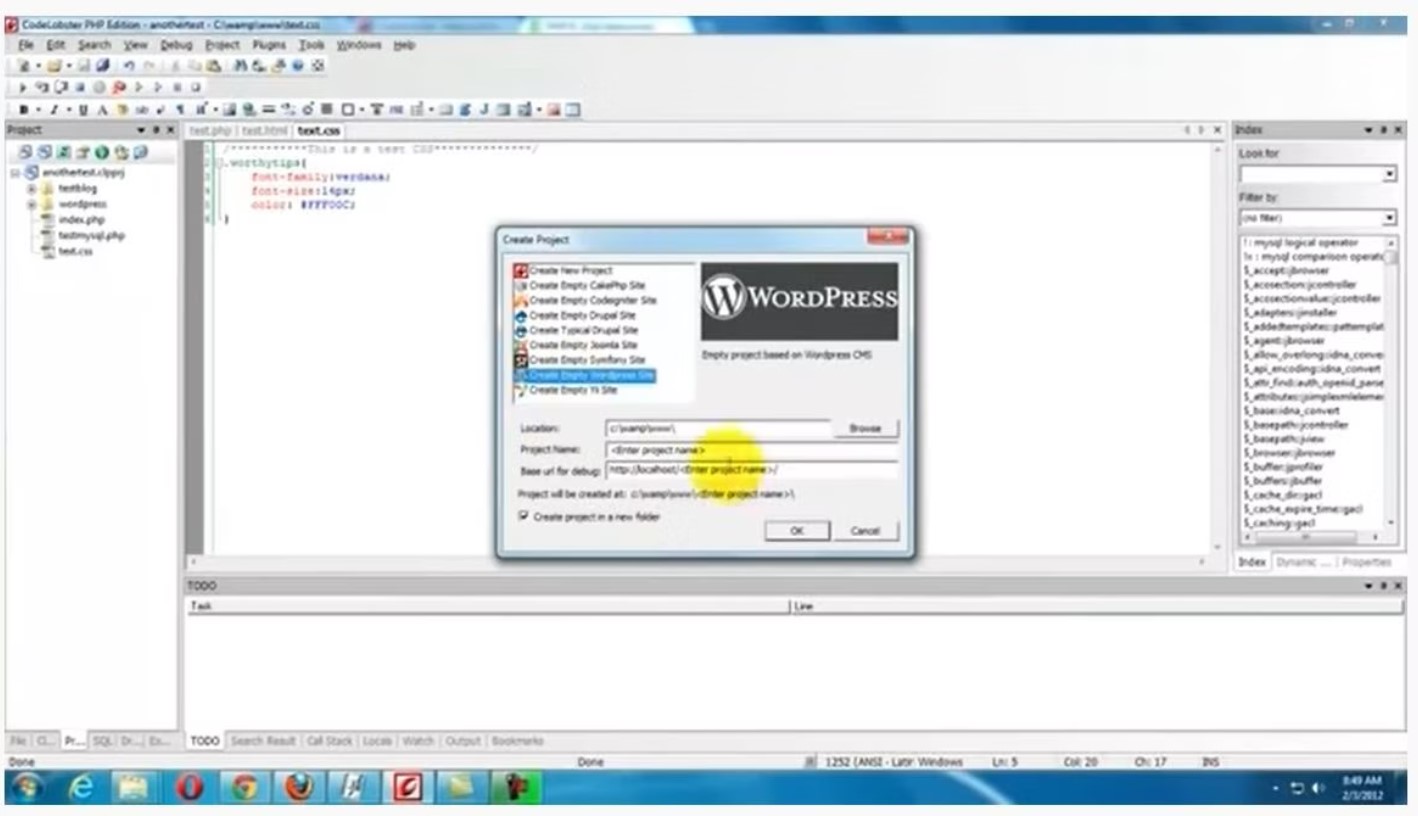The image size is (1418, 816).
Task: Switch to the test.php editor tab
Action: (x=210, y=131)
